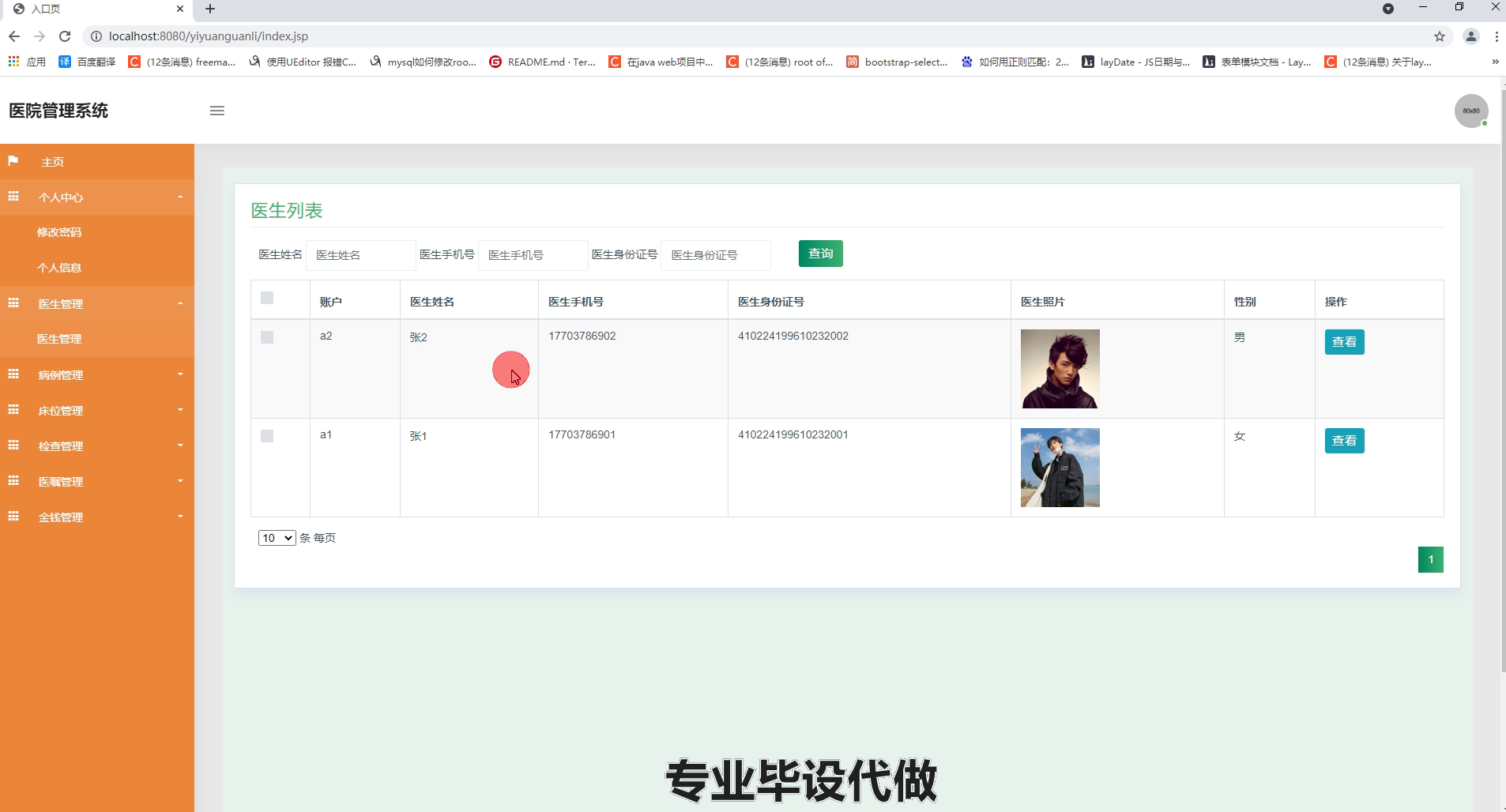The height and width of the screenshot is (812, 1506).
Task: Open the Chrome three-dot menu
Action: pos(1497,36)
